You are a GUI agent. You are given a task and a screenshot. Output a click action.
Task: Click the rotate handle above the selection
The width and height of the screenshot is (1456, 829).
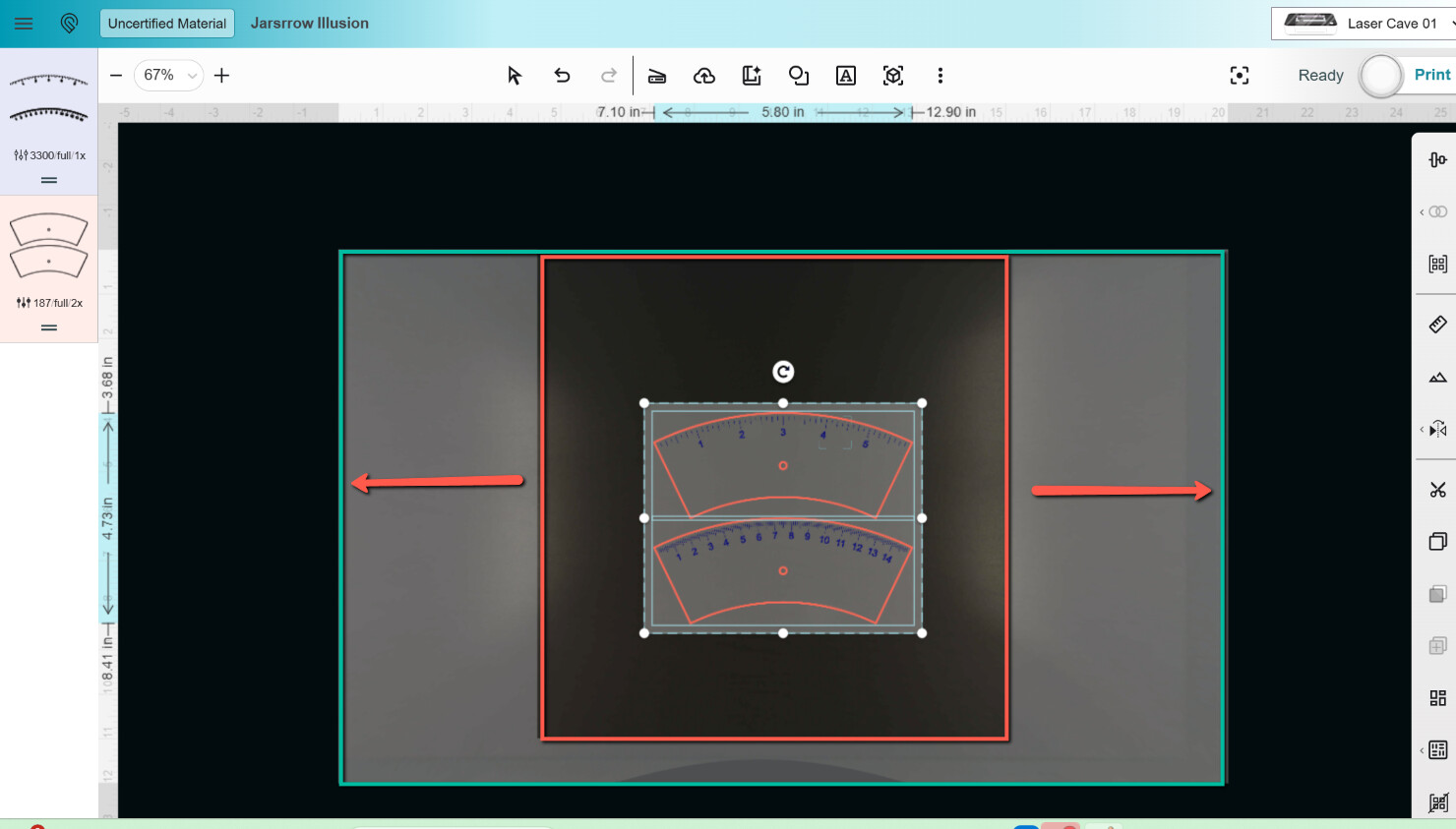coord(783,372)
